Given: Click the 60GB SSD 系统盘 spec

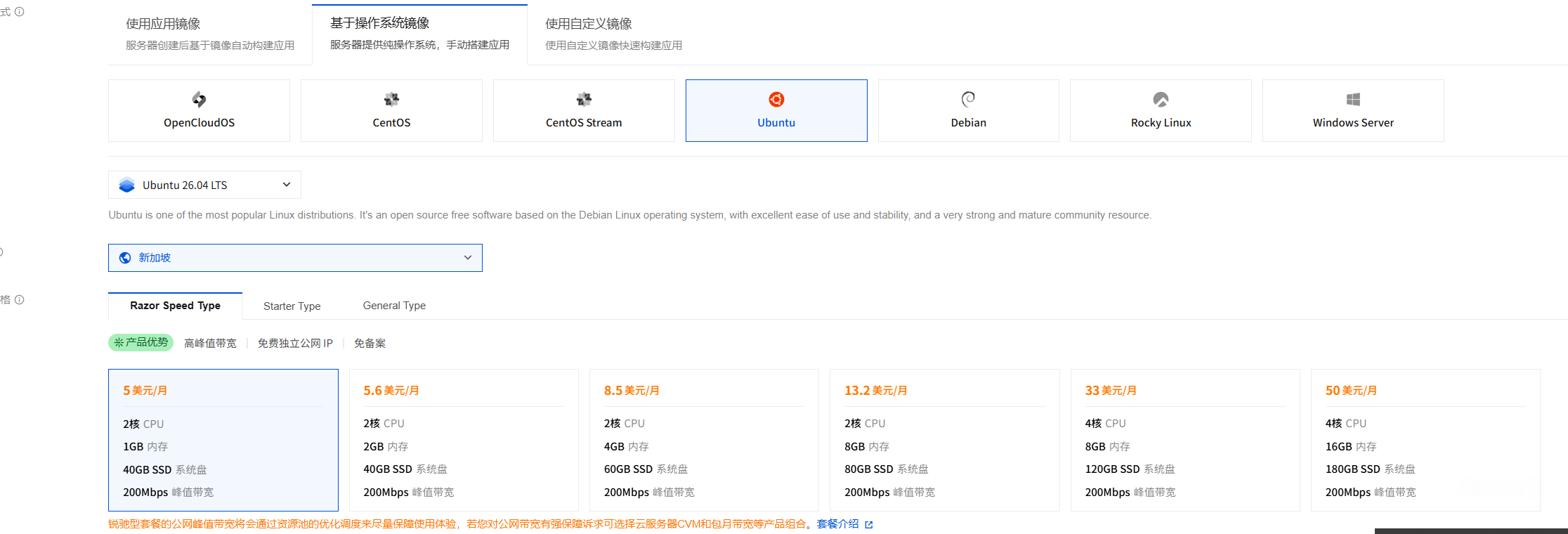Looking at the screenshot, I should (x=646, y=469).
